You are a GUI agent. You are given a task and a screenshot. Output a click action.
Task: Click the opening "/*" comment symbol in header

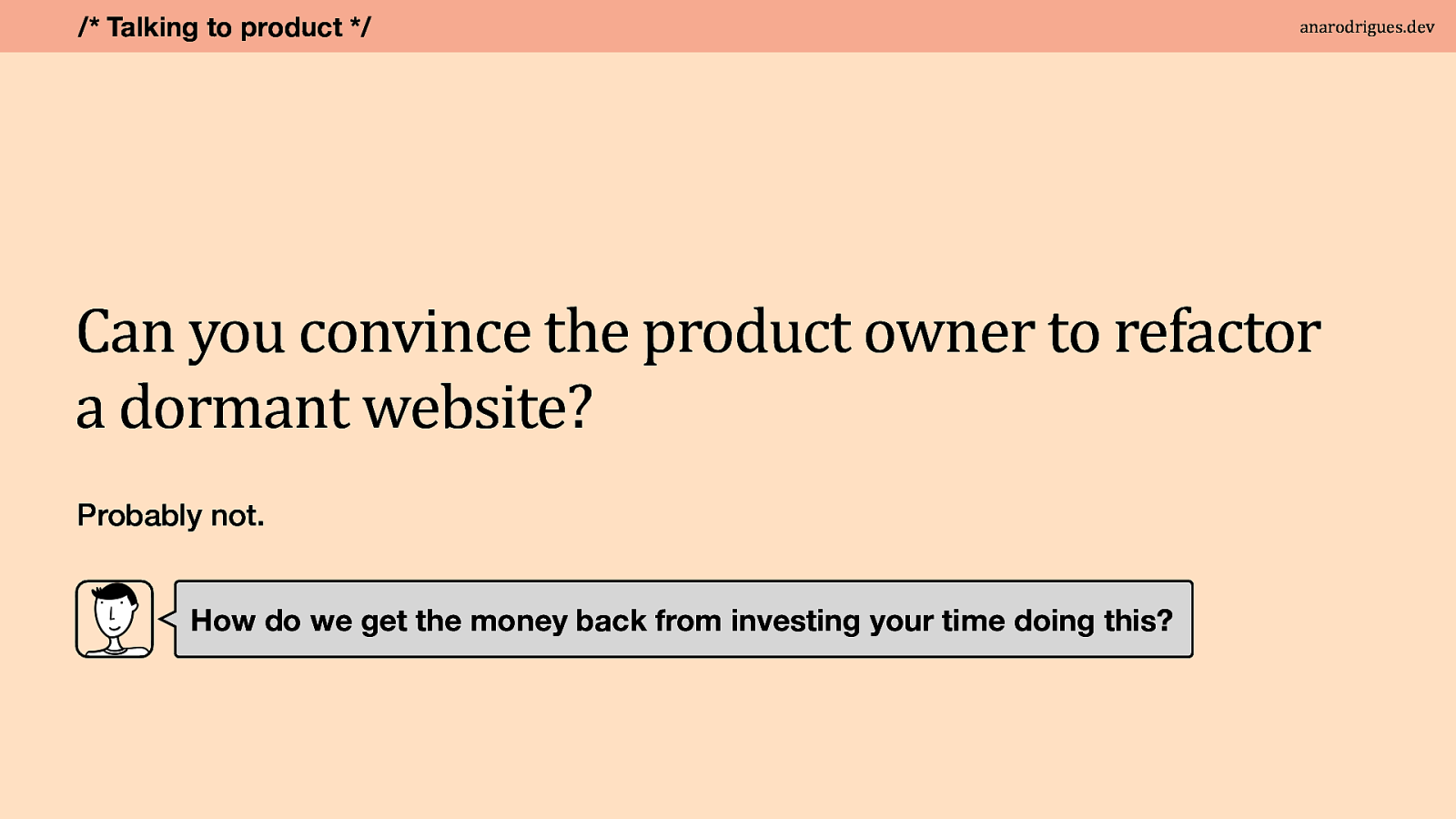pyautogui.click(x=88, y=26)
